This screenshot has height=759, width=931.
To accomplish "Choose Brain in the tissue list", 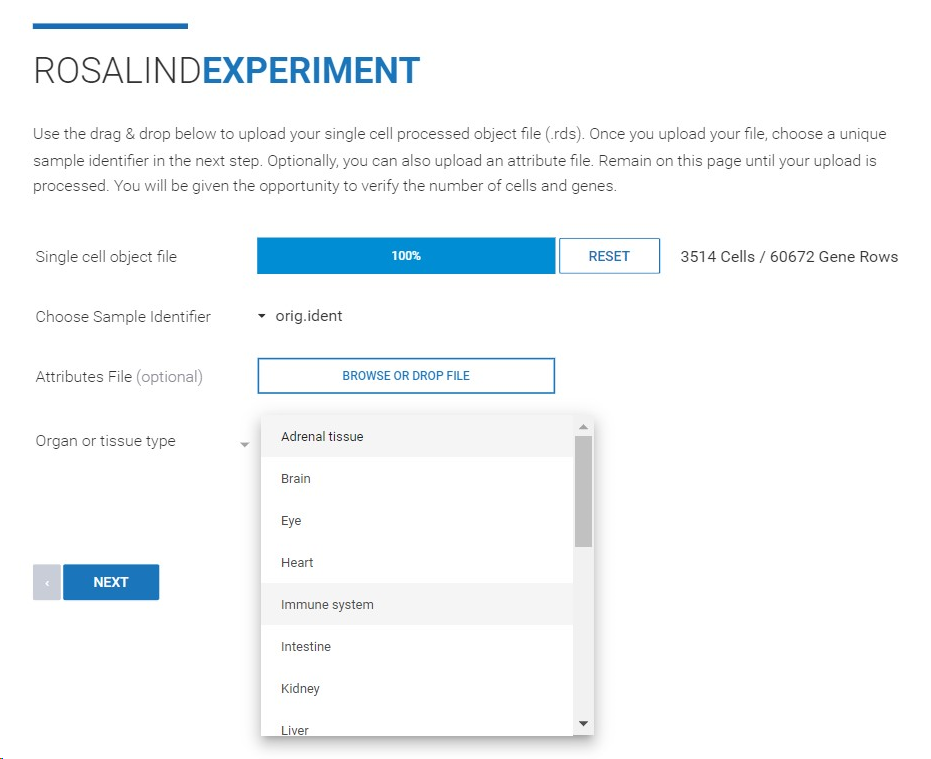I will click(x=417, y=478).
